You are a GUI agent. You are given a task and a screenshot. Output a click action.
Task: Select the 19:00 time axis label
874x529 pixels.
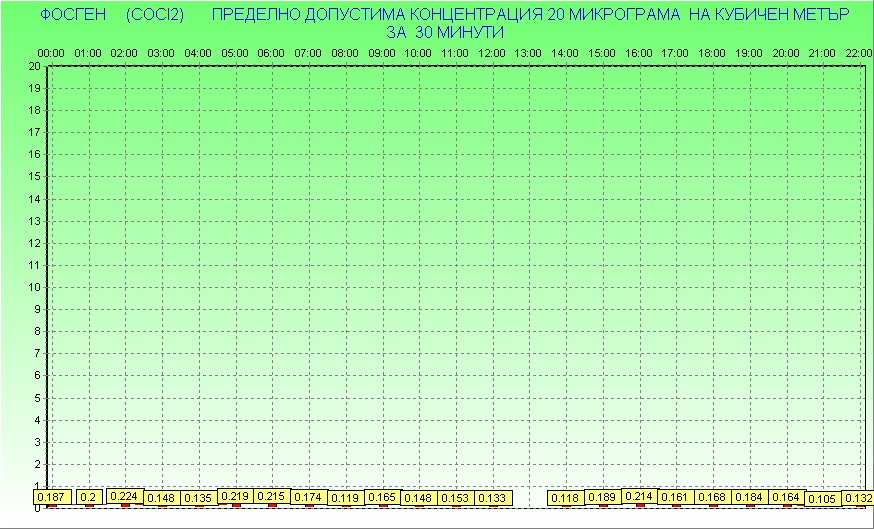749,54
